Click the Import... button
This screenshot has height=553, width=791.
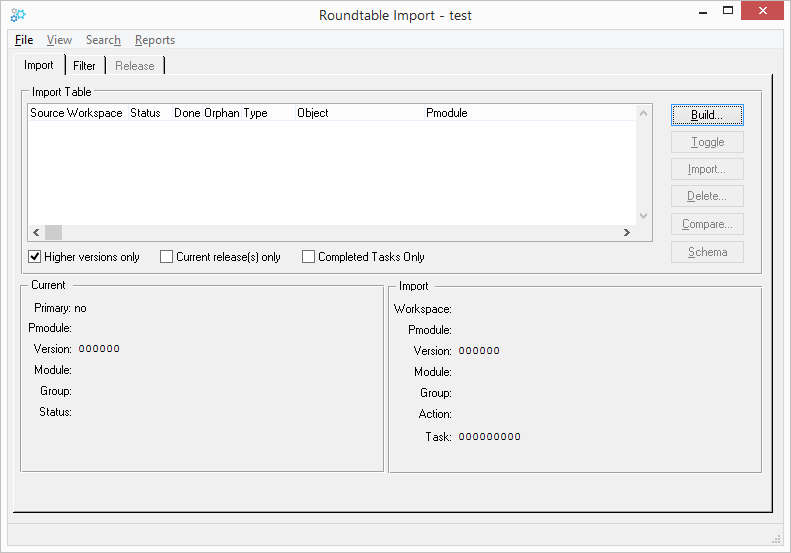tap(707, 169)
